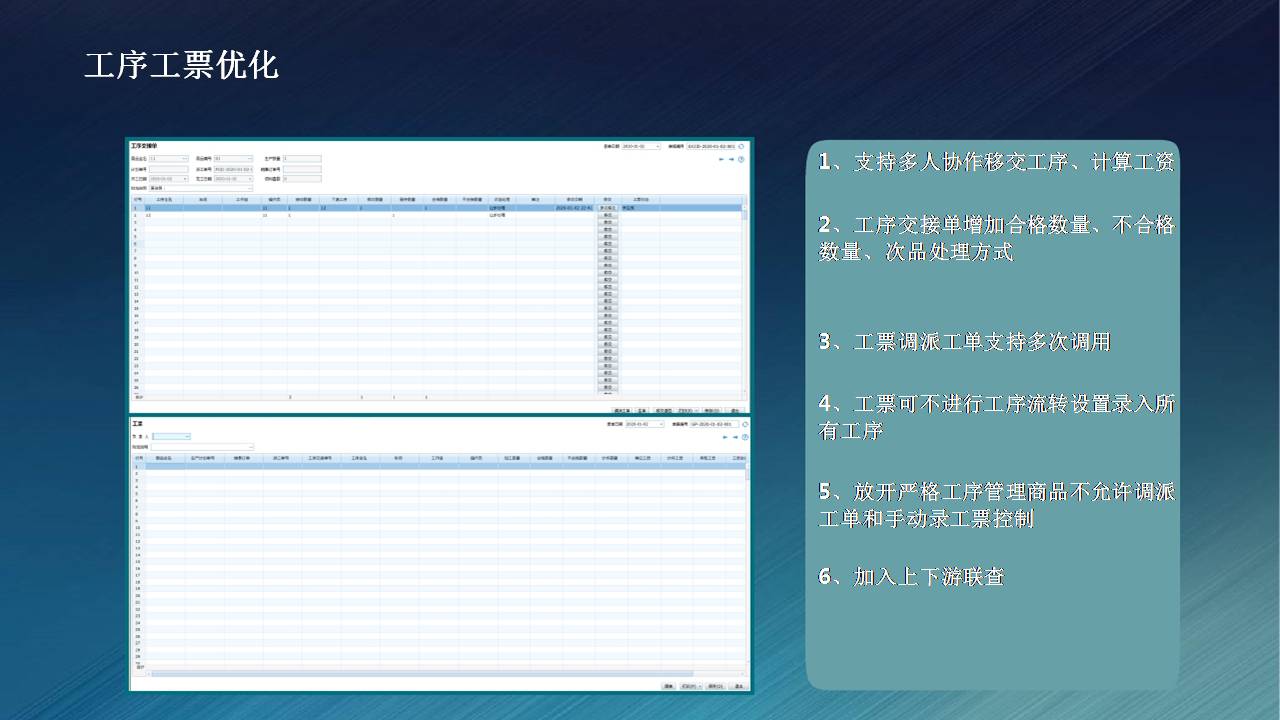Screen dimensions: 1280x720
Task: Expand 附加说明 dropdown in 工票 window
Action: [251, 447]
